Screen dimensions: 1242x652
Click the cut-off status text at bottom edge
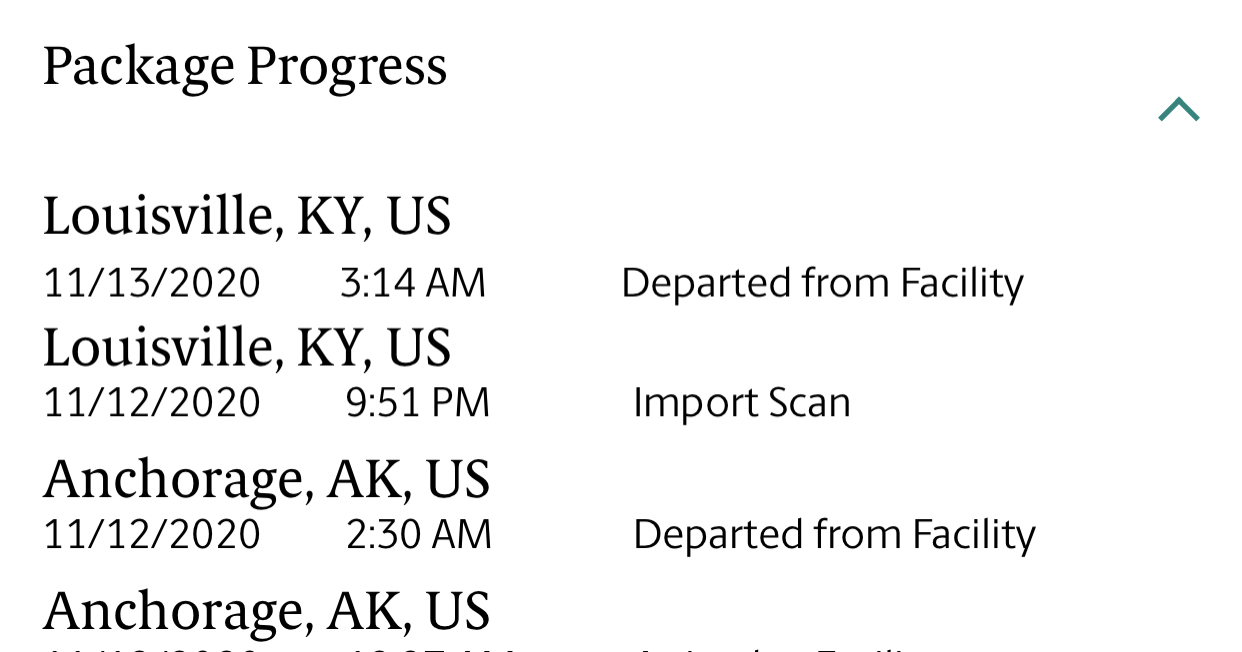coord(780,648)
